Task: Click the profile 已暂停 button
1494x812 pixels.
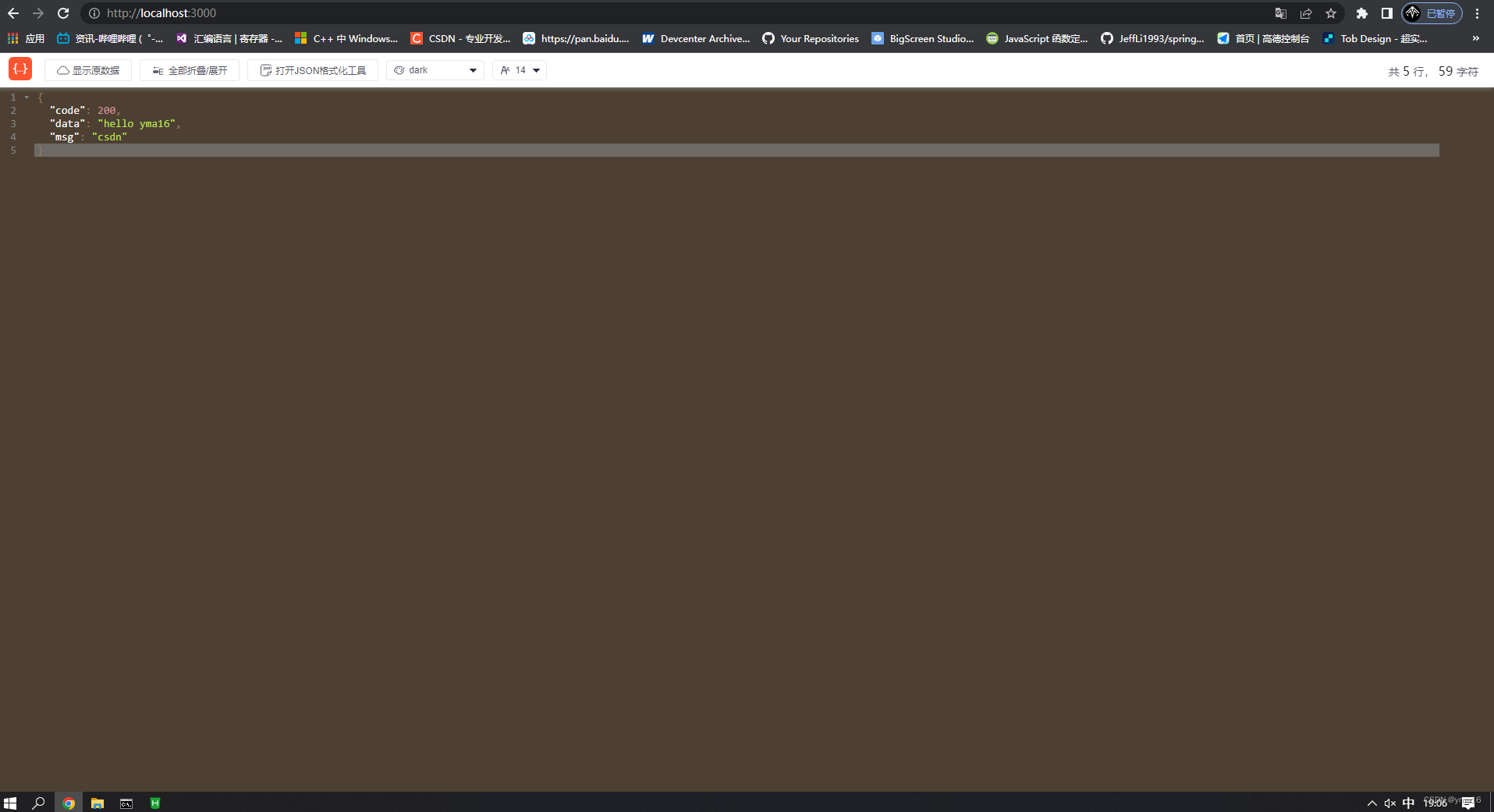Action: point(1432,13)
